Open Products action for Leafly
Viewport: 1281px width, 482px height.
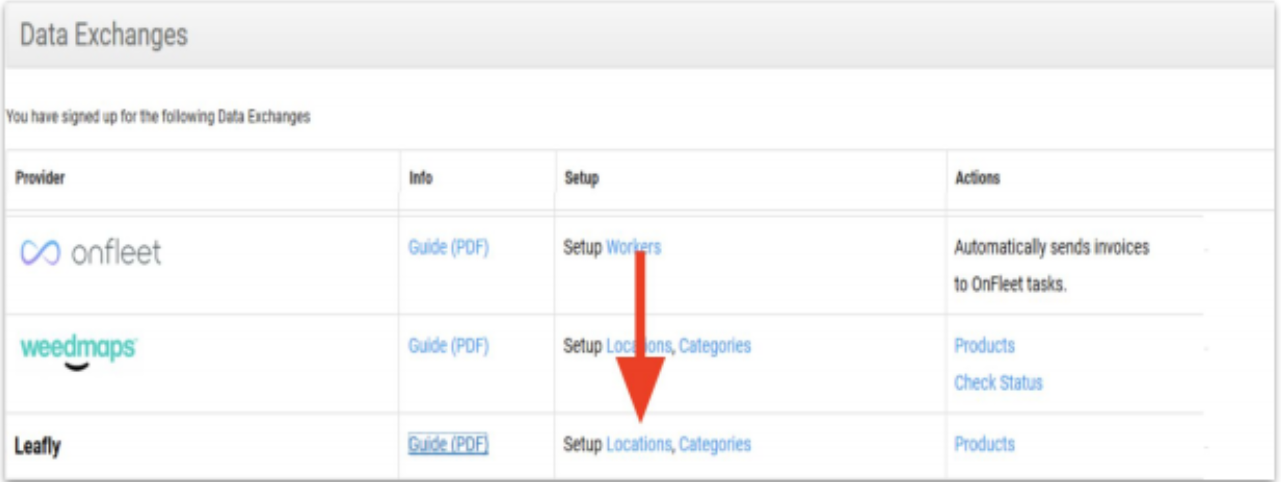984,444
